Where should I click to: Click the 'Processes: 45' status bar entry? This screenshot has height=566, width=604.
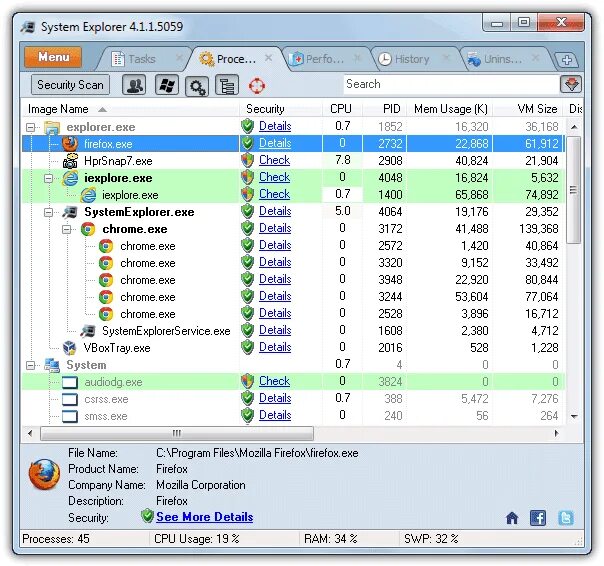56,539
